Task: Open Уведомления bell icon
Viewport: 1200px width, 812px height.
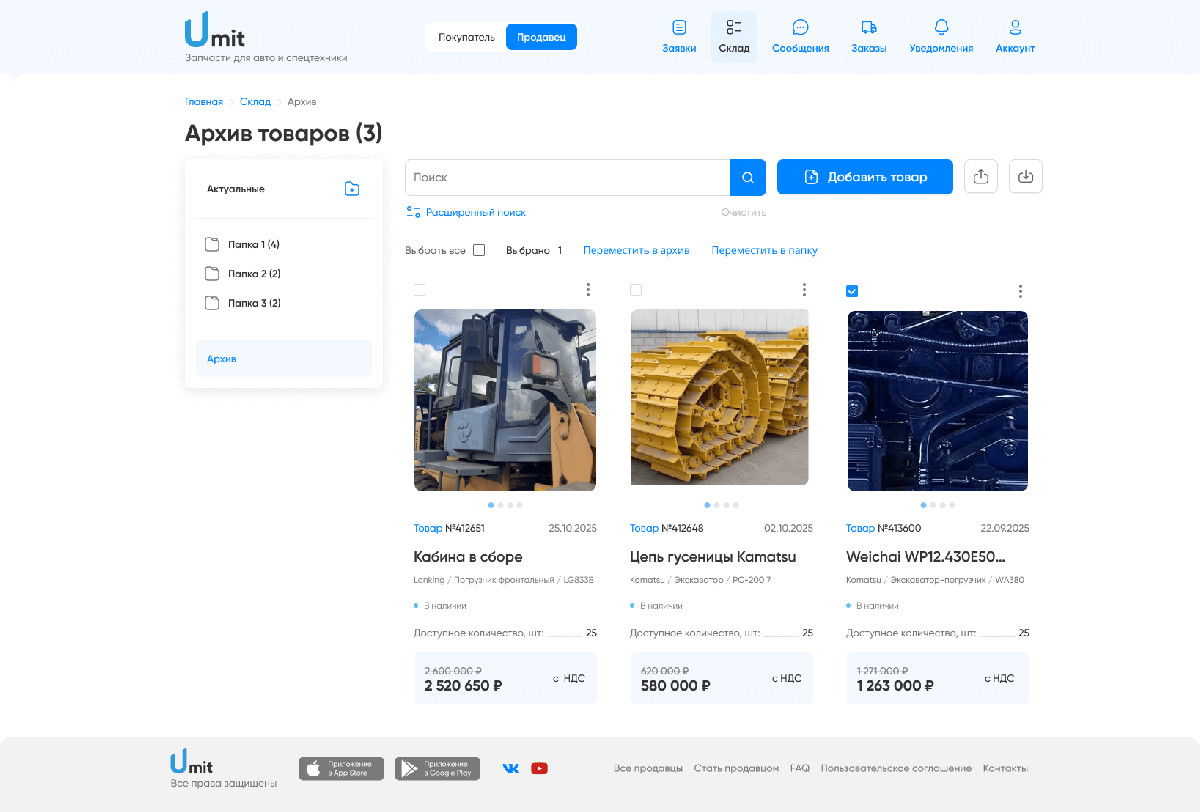Action: click(x=941, y=28)
